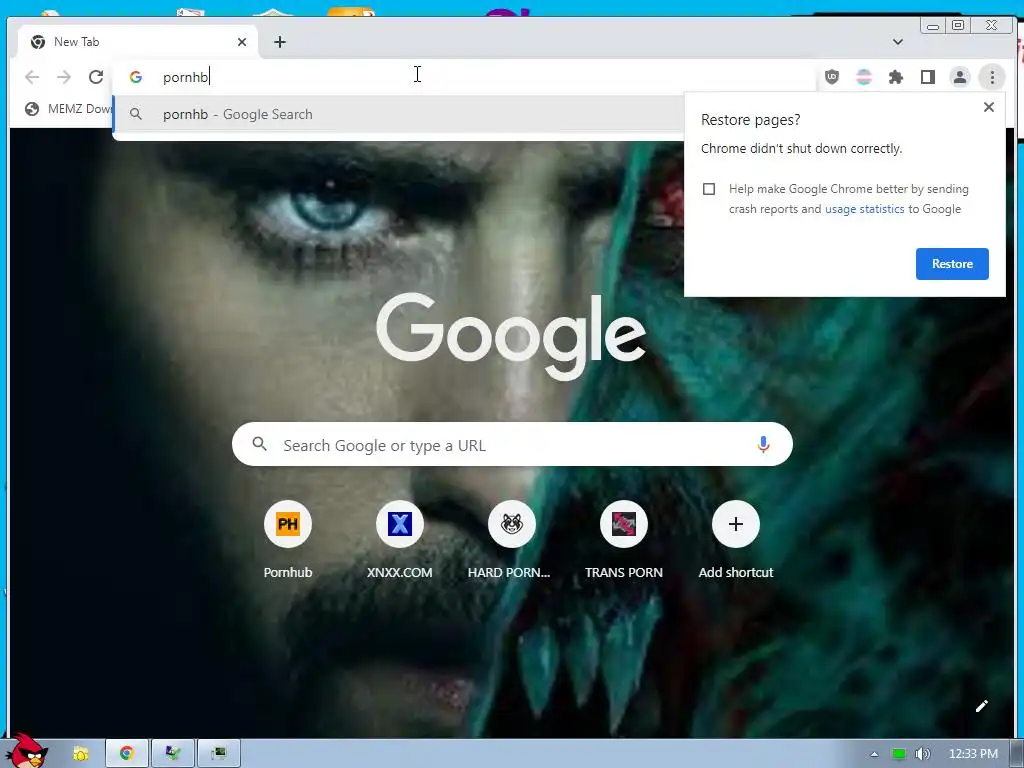1024x768 pixels.
Task: Click the Chrome taskbar button
Action: (127, 753)
